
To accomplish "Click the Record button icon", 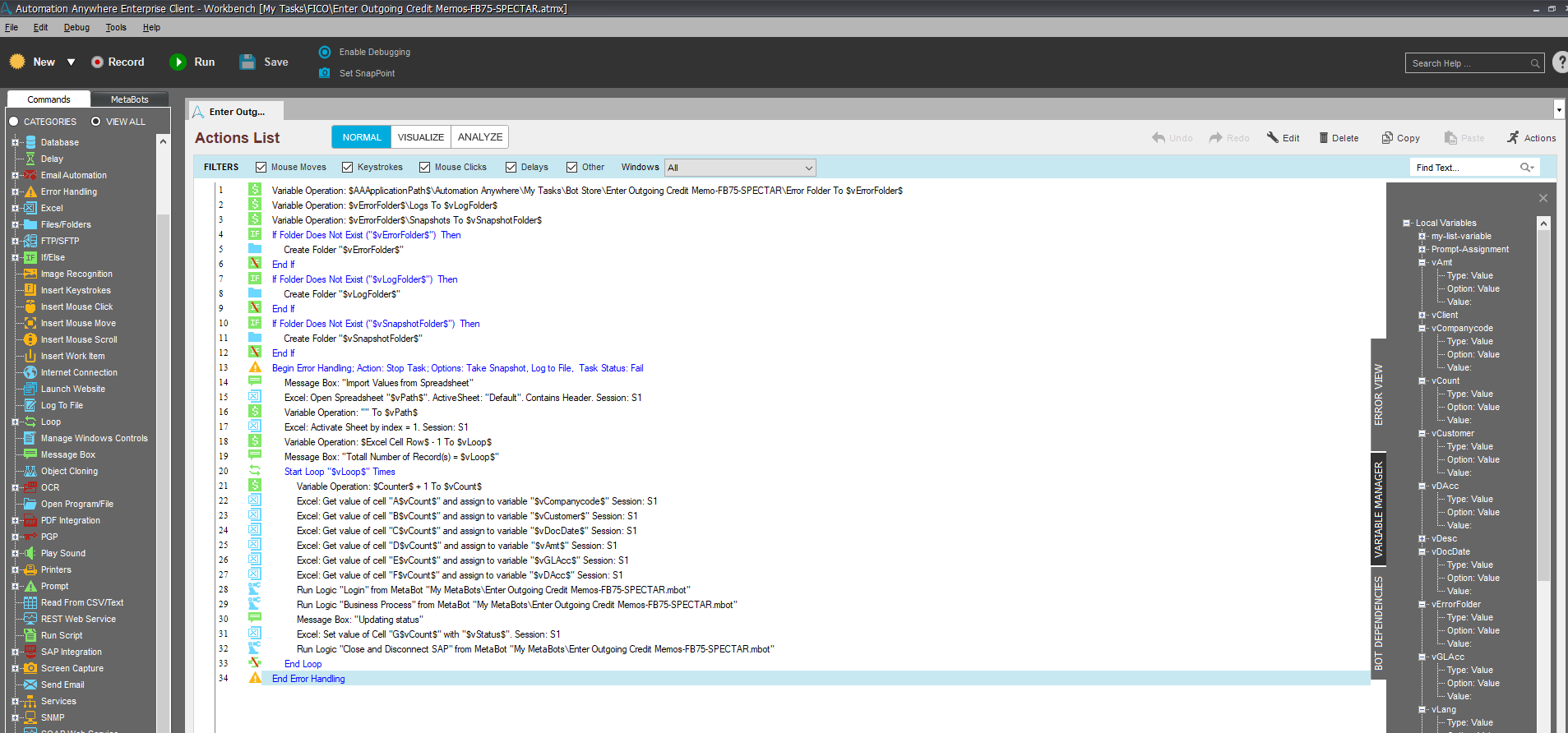I will [x=97, y=62].
